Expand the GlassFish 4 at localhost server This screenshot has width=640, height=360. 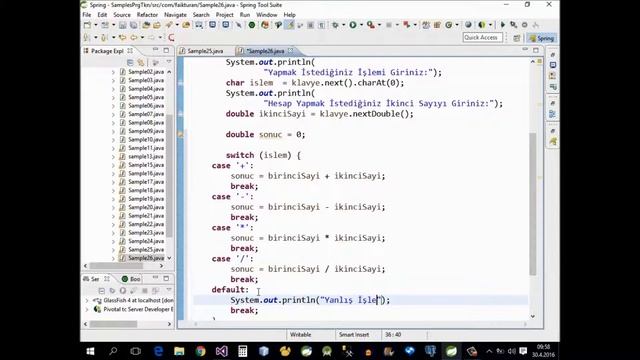tap(87, 300)
